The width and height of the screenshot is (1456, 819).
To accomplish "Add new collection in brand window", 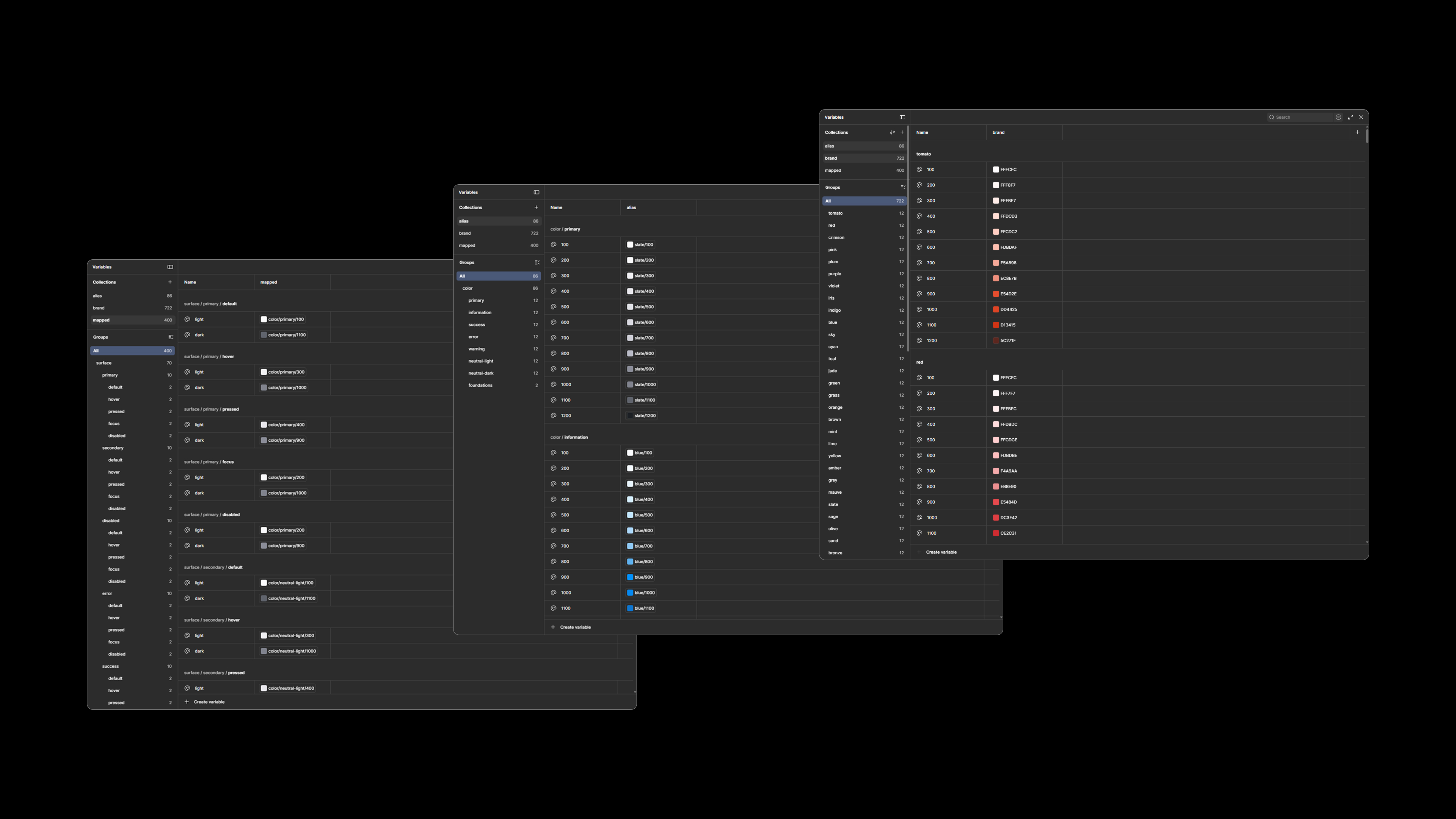I will pos(902,132).
